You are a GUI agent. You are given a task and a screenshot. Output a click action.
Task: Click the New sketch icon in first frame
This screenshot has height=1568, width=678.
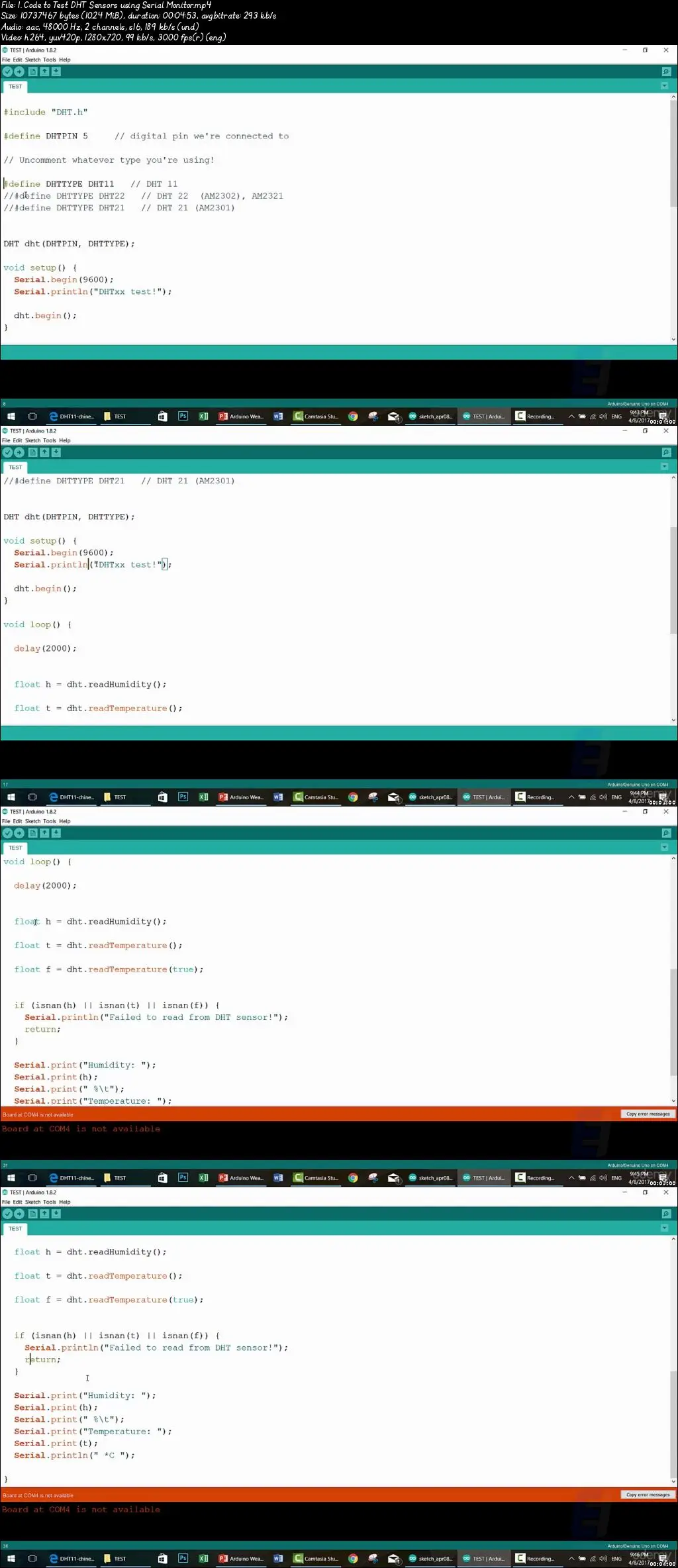tap(32, 72)
